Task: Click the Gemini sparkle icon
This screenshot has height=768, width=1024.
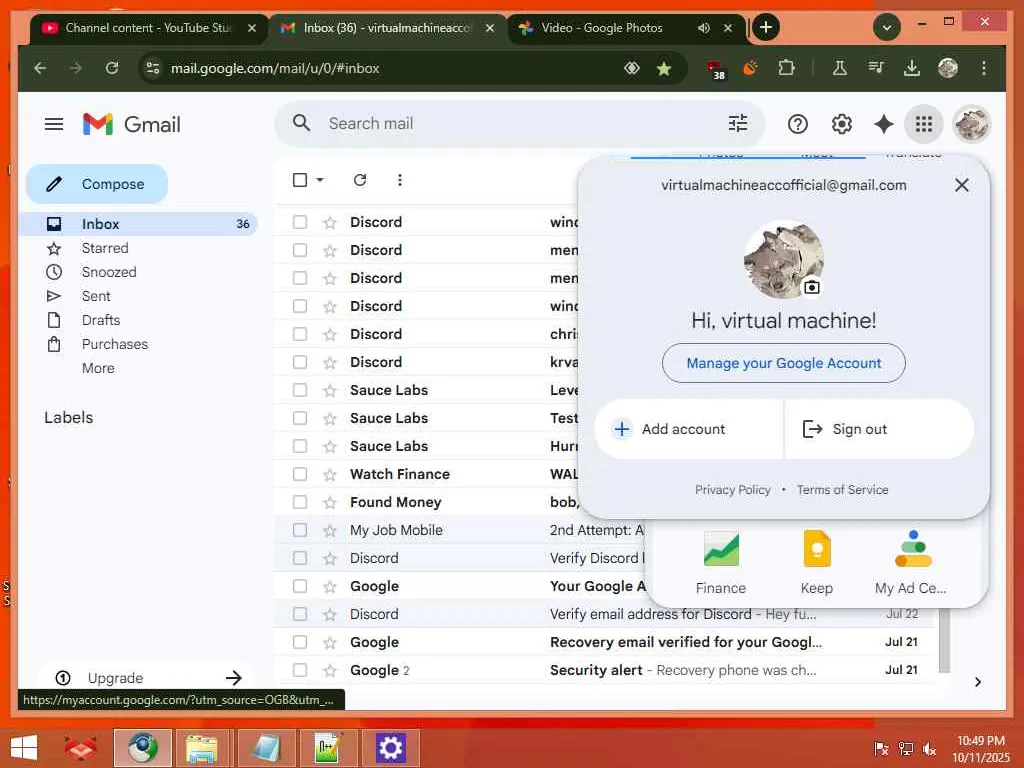Action: [883, 123]
